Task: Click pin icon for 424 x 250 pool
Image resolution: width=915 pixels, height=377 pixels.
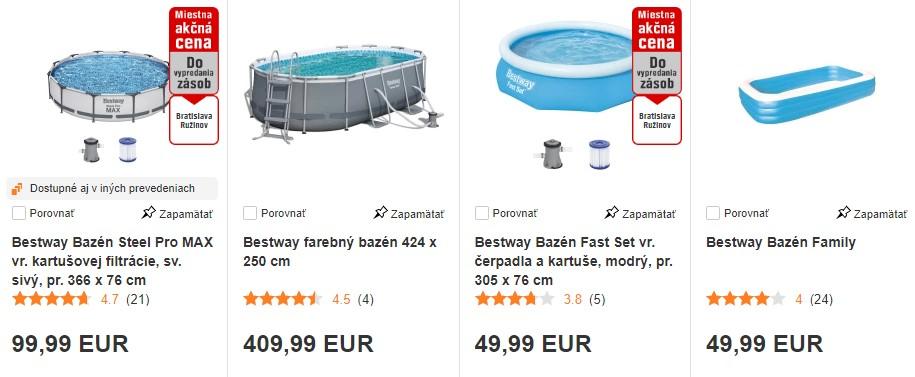Action: [x=380, y=213]
